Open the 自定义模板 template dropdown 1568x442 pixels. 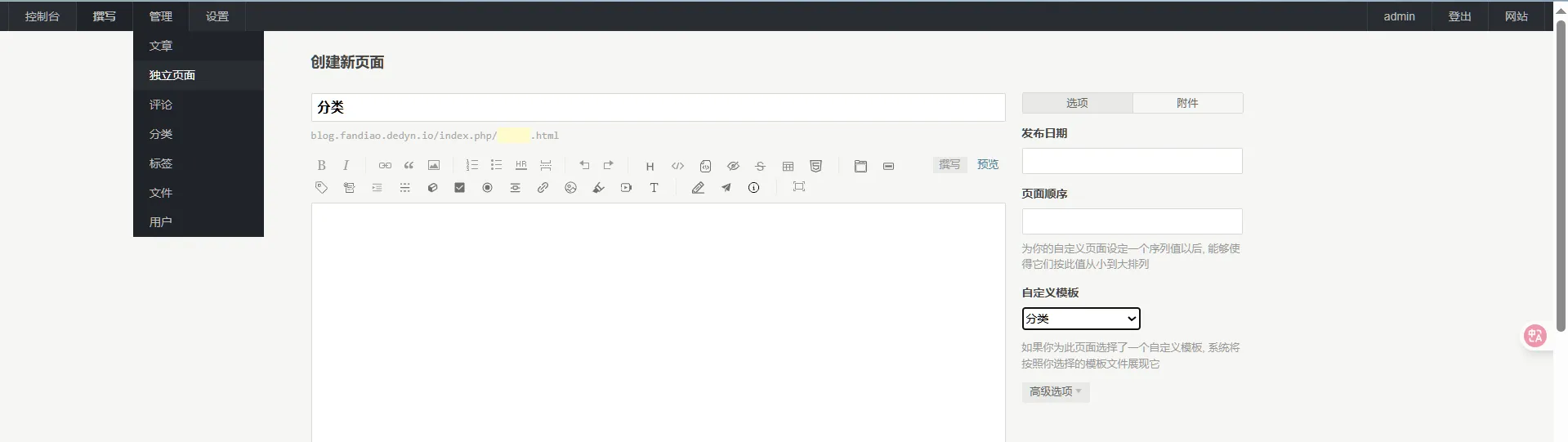coord(1081,319)
